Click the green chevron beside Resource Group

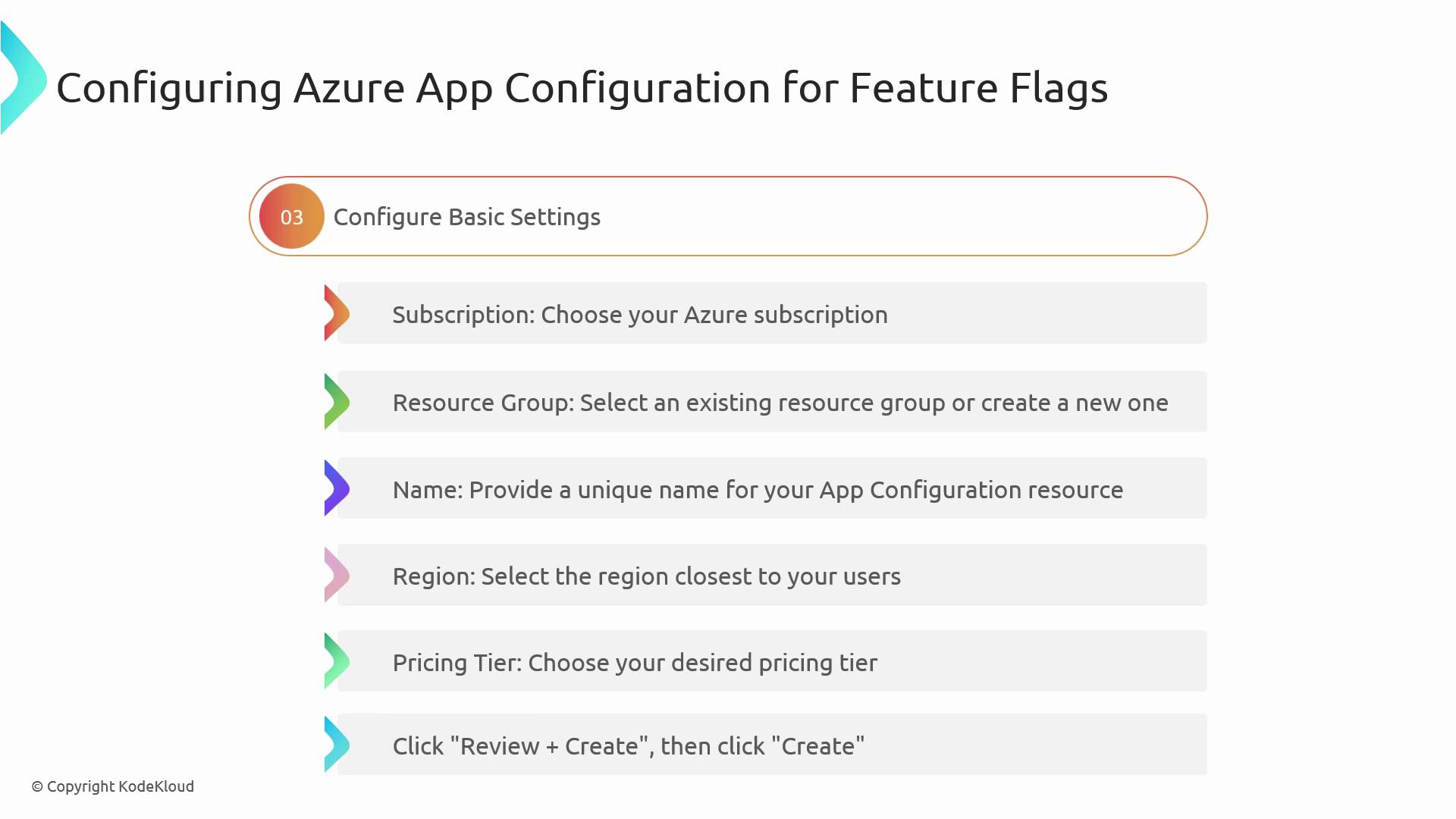coord(336,401)
